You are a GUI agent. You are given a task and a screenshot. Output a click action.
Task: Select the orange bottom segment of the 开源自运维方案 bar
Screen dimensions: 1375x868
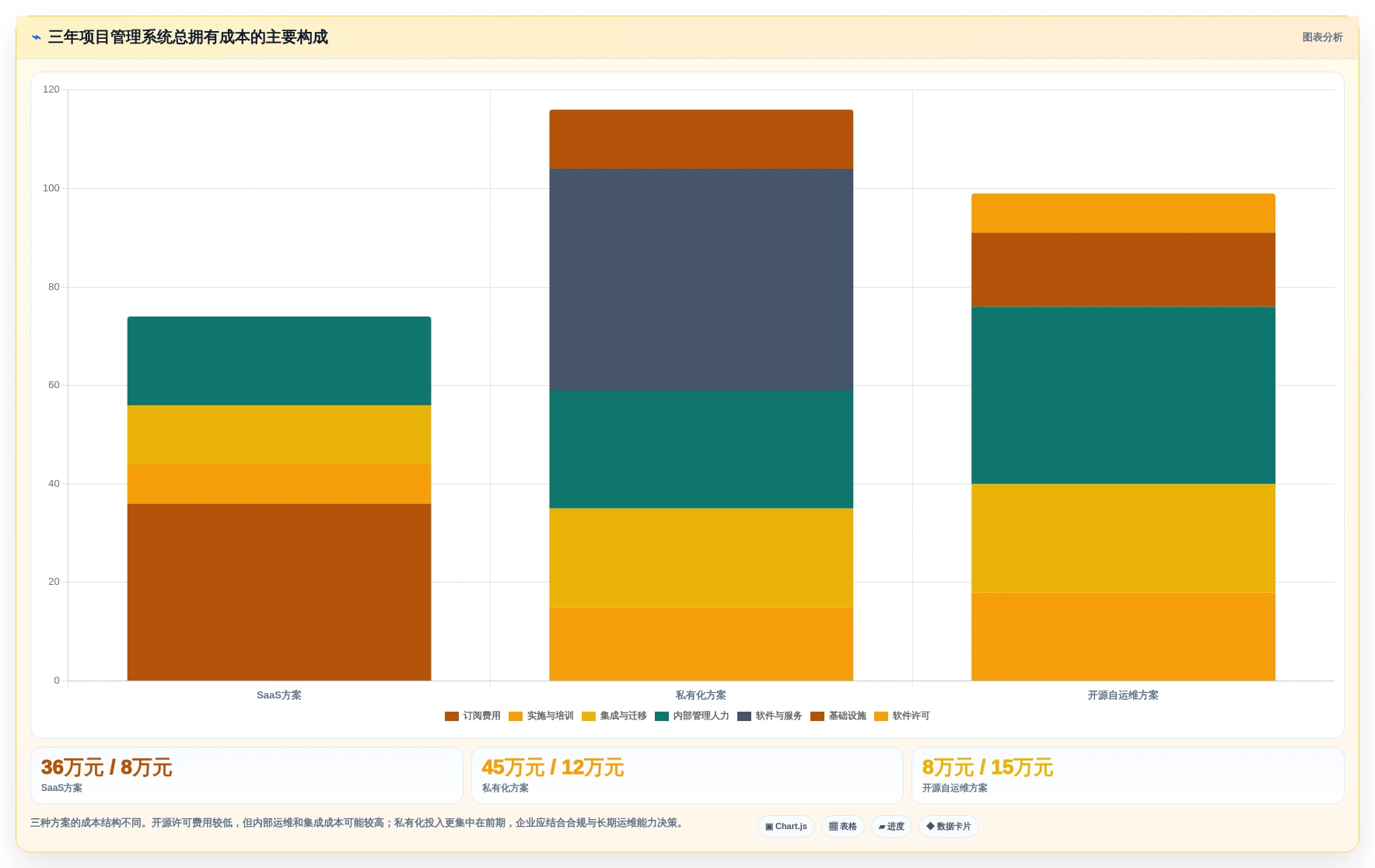[x=1123, y=636]
